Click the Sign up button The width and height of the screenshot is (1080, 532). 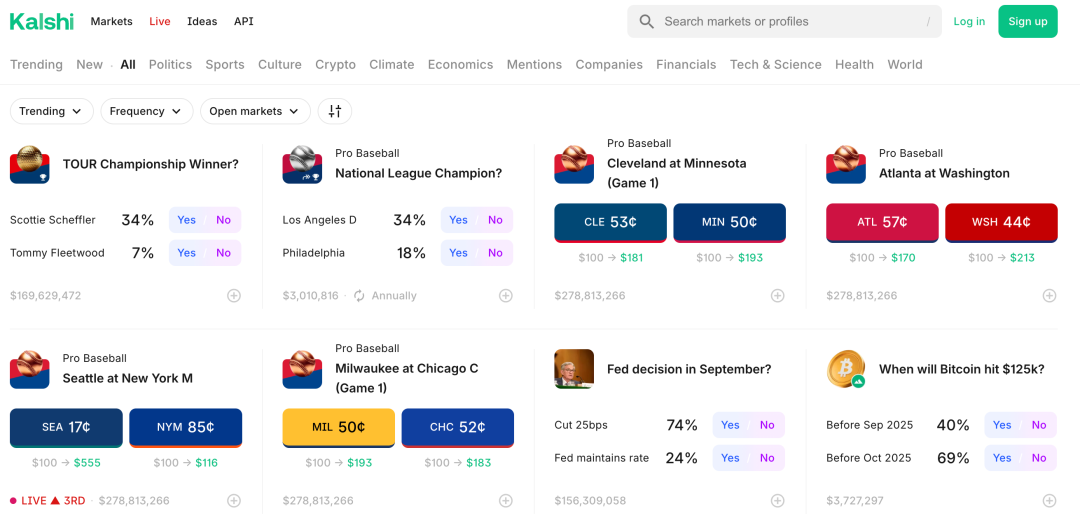pos(1027,21)
